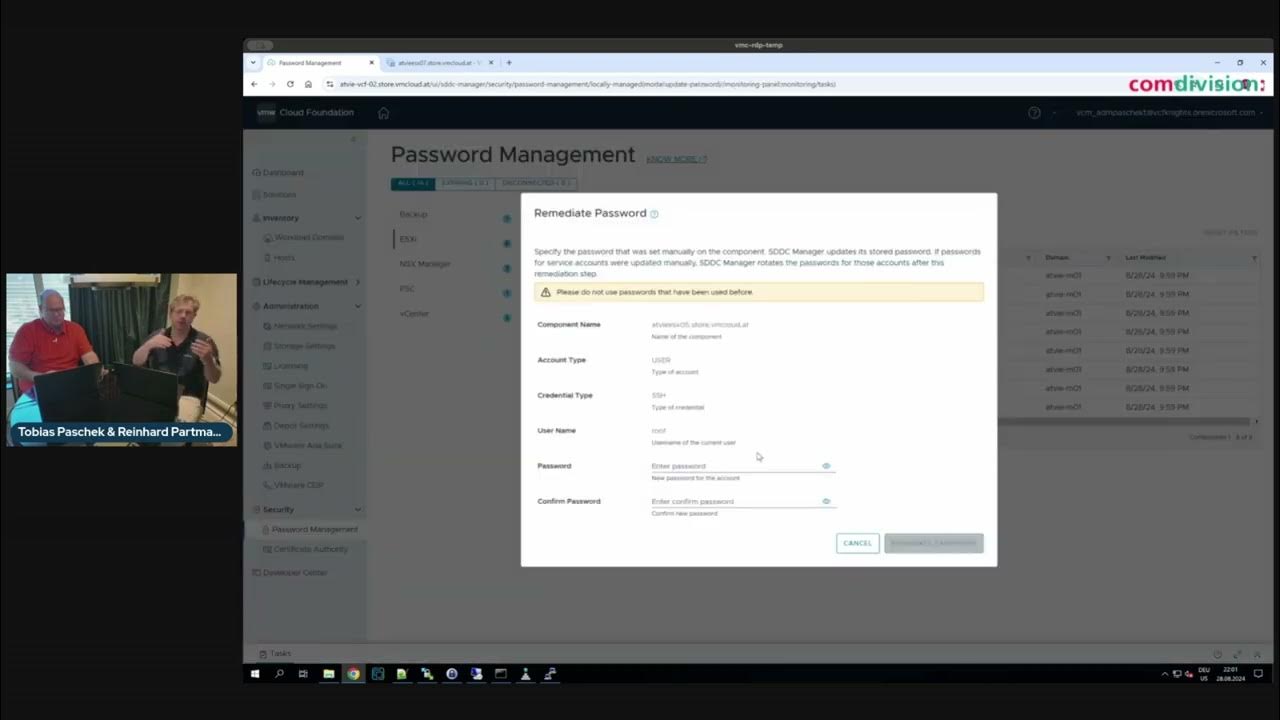Click the Remediate Password confirm button
The image size is (1280, 720).
(934, 543)
